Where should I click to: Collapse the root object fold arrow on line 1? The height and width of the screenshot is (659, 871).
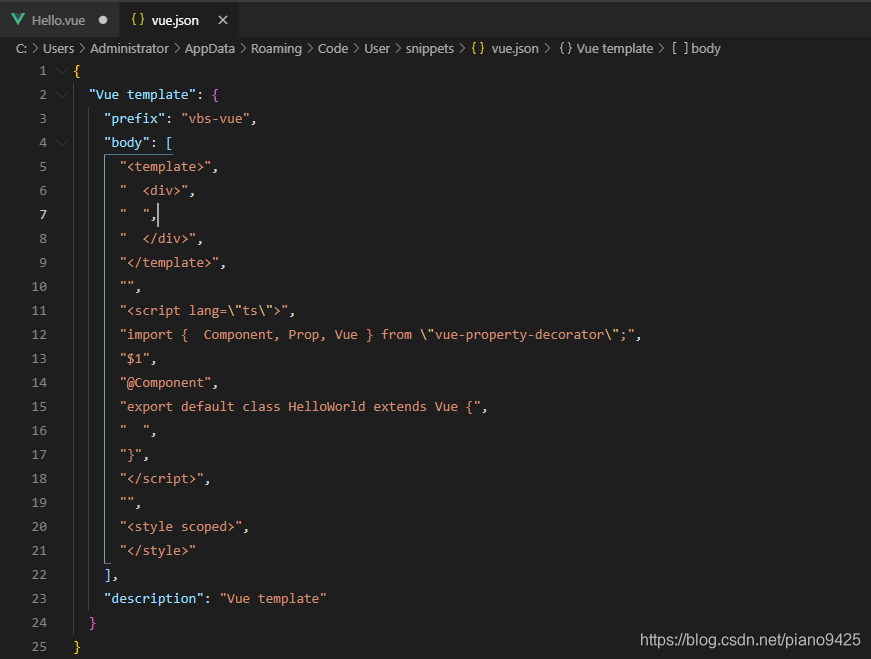(x=61, y=70)
